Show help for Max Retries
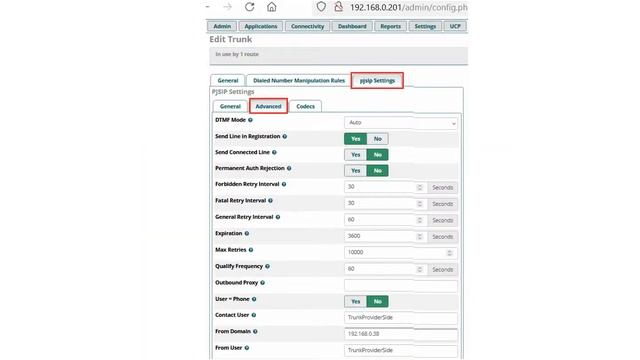This screenshot has height=360, width=640. (251, 250)
